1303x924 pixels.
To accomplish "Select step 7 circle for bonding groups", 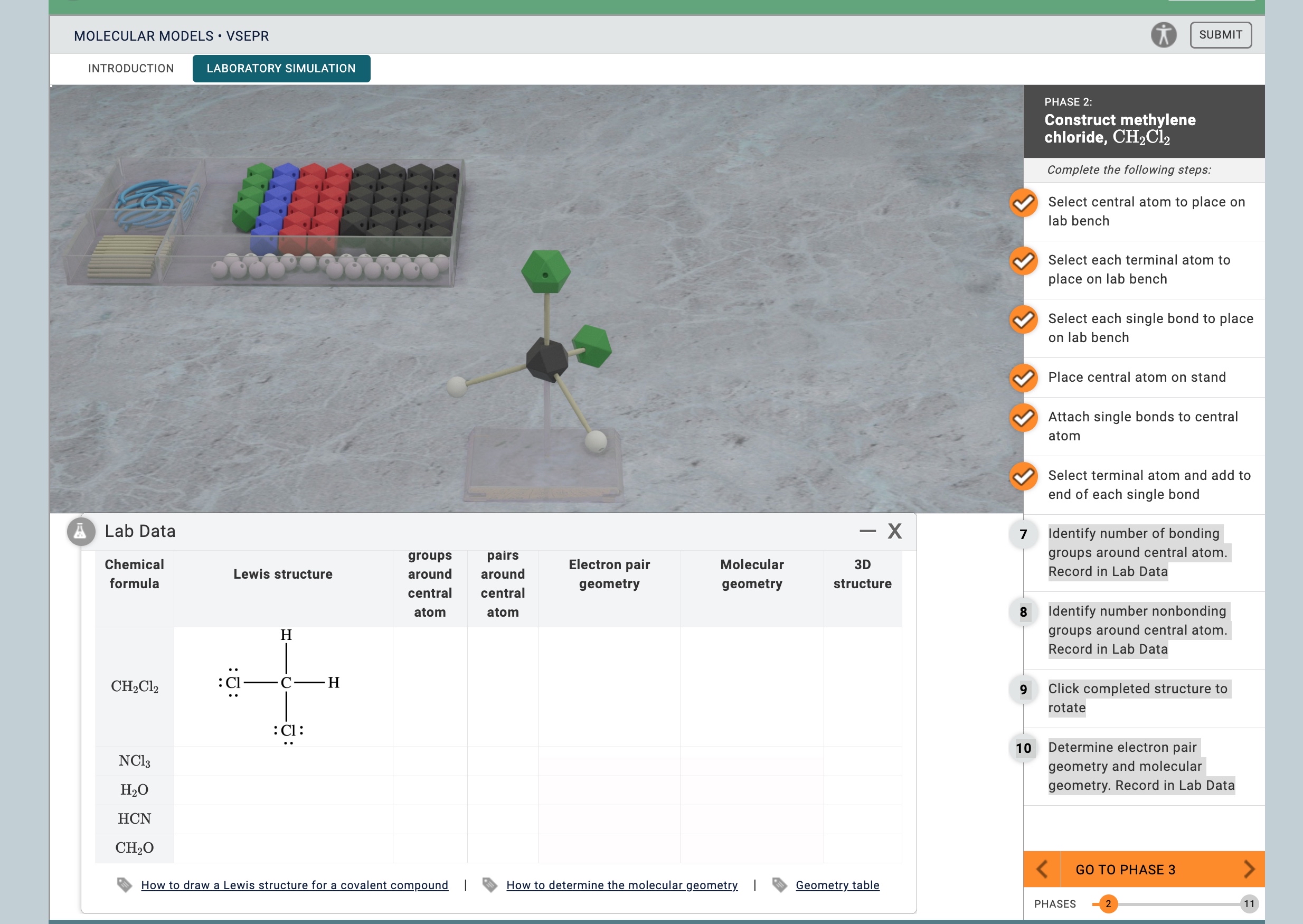I will (1023, 535).
